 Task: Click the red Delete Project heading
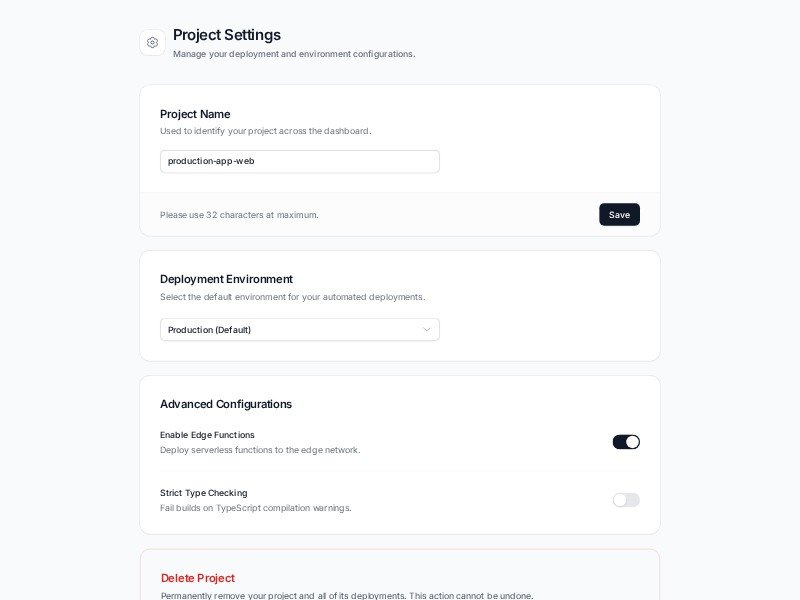click(x=198, y=578)
